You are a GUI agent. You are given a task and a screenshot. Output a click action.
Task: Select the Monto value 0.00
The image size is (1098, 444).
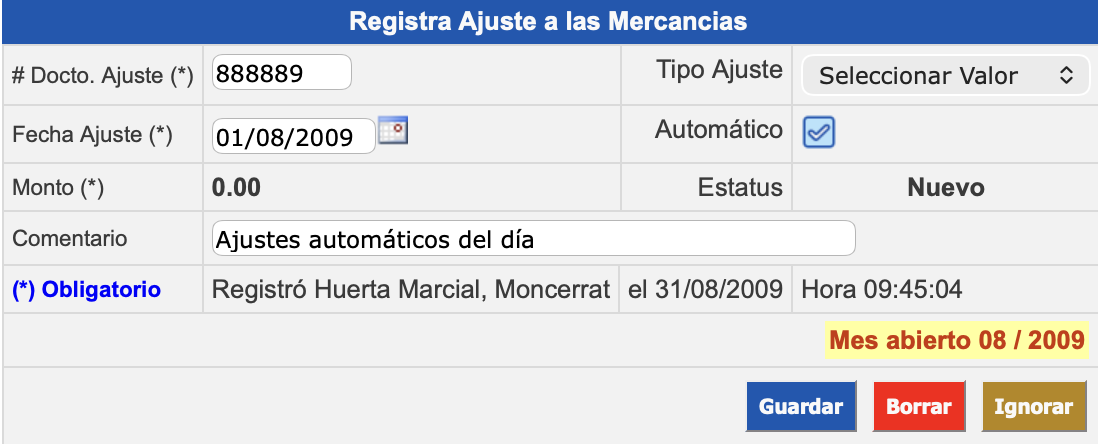click(237, 187)
